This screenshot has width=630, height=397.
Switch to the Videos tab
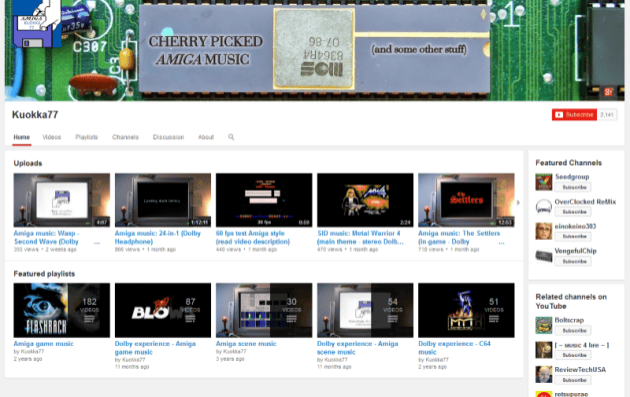coord(52,137)
